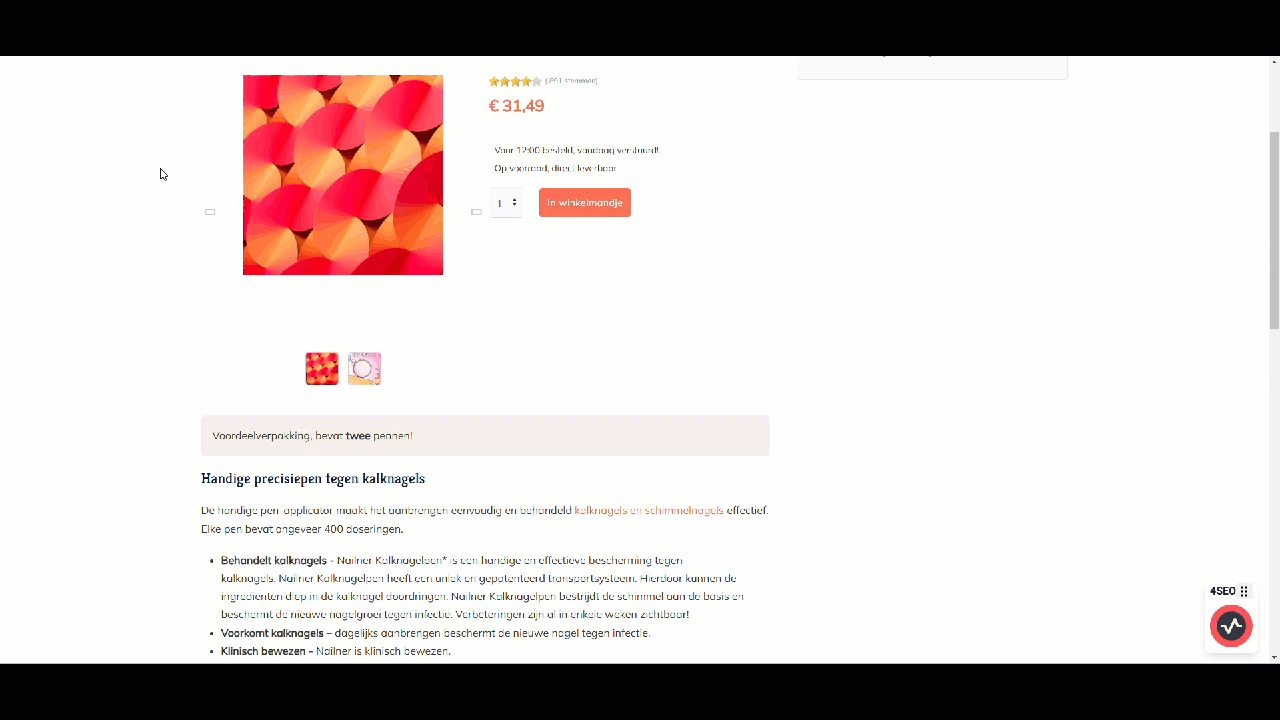Image resolution: width=1280 pixels, height=720 pixels.
Task: Click the first gold rating star
Action: pyautogui.click(x=494, y=82)
